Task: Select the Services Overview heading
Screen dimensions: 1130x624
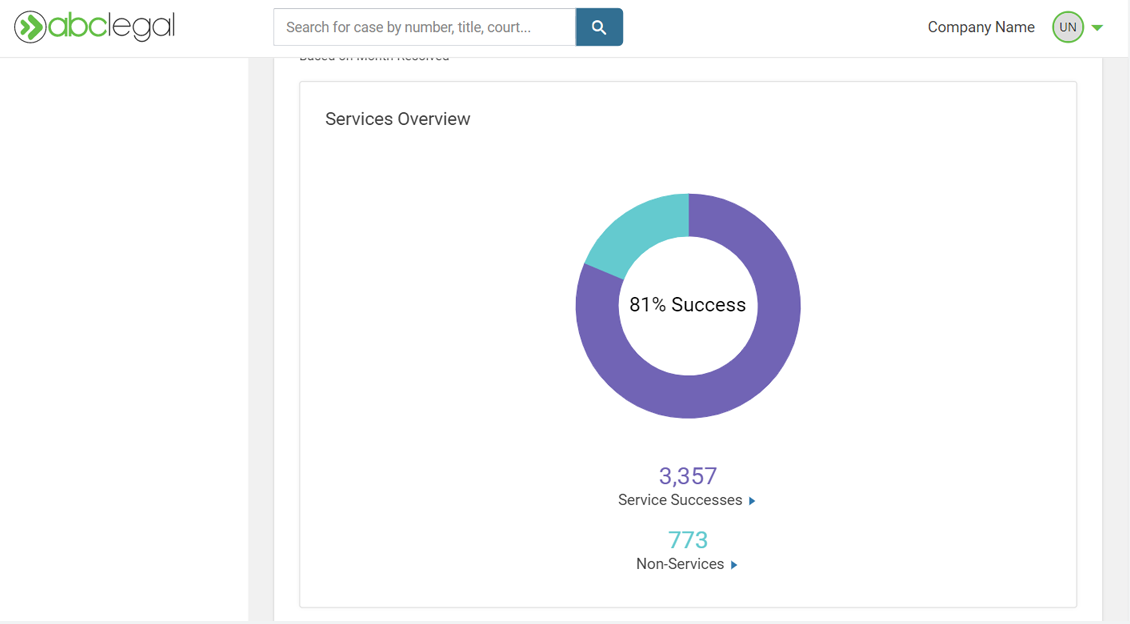Action: (x=397, y=118)
